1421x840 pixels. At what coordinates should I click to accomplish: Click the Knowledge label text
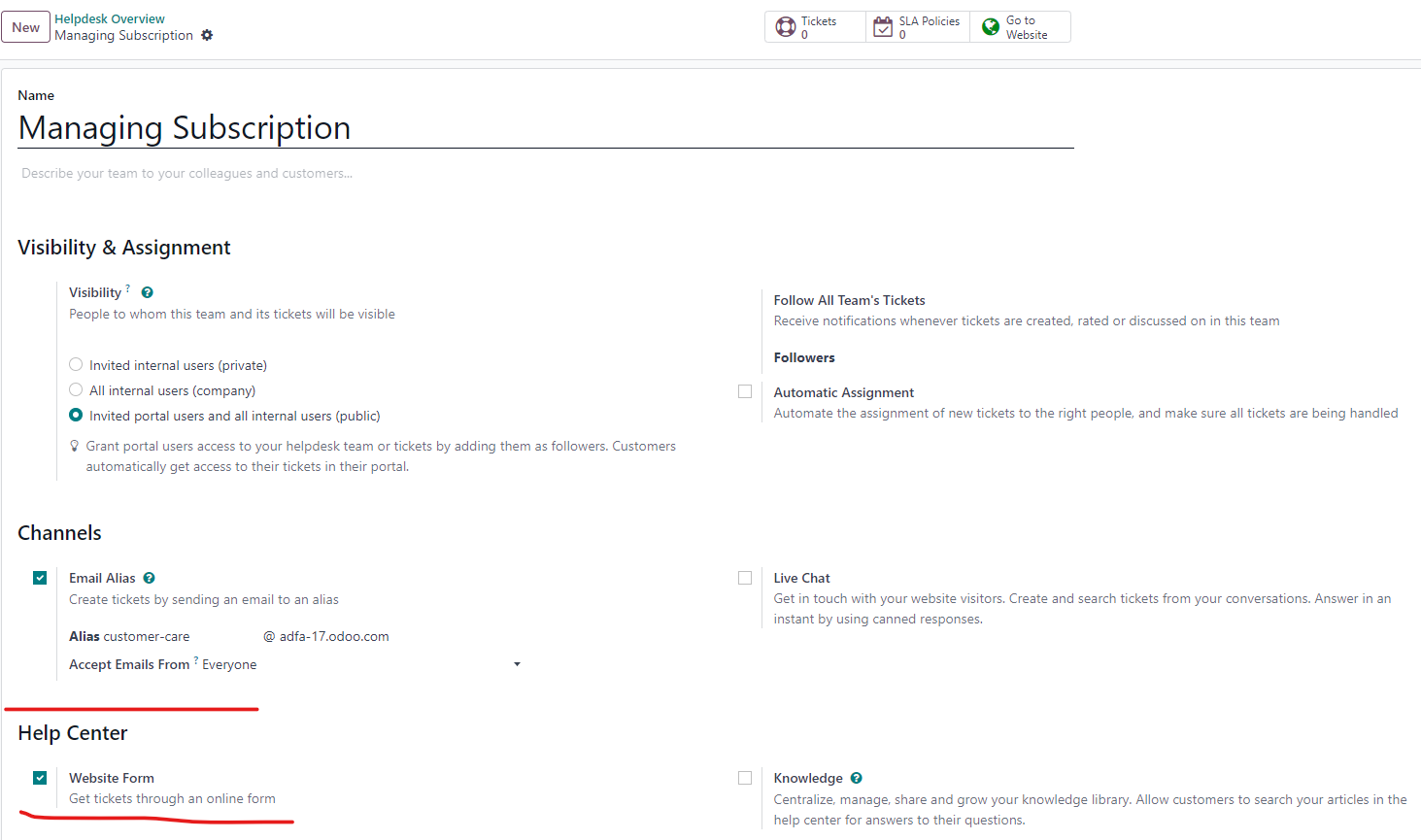(x=808, y=778)
